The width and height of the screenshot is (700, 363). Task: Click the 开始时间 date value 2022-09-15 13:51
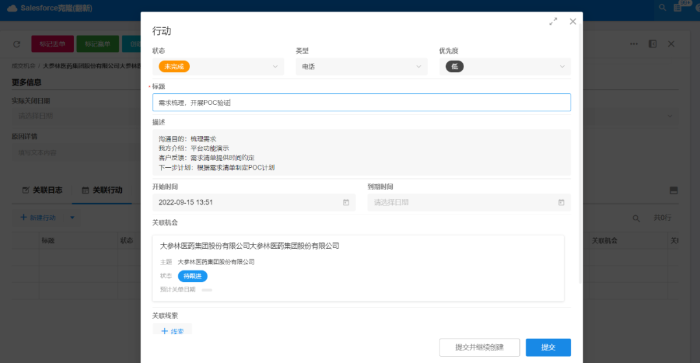(x=186, y=202)
